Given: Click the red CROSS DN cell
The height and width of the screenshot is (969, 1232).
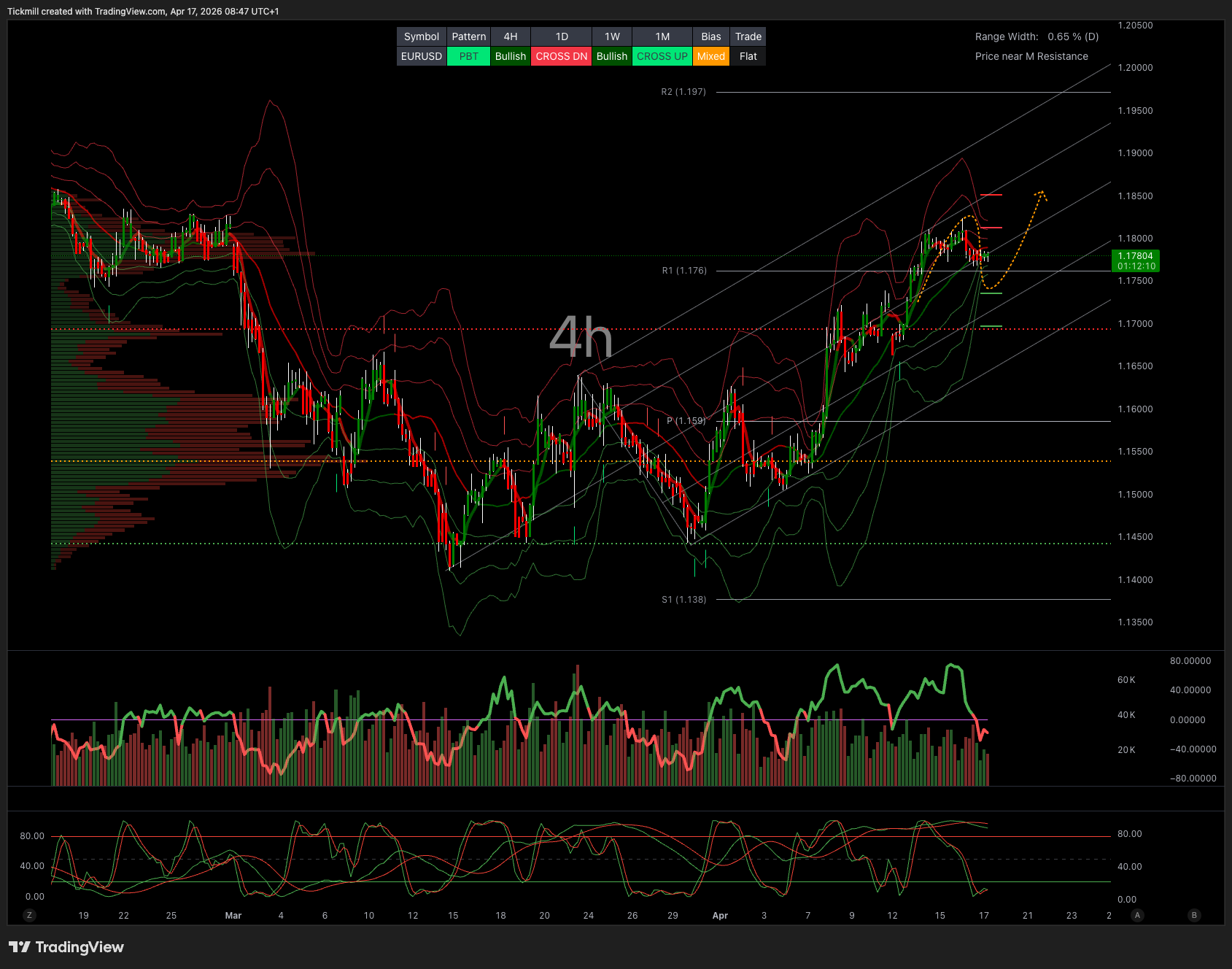Looking at the screenshot, I should [561, 56].
